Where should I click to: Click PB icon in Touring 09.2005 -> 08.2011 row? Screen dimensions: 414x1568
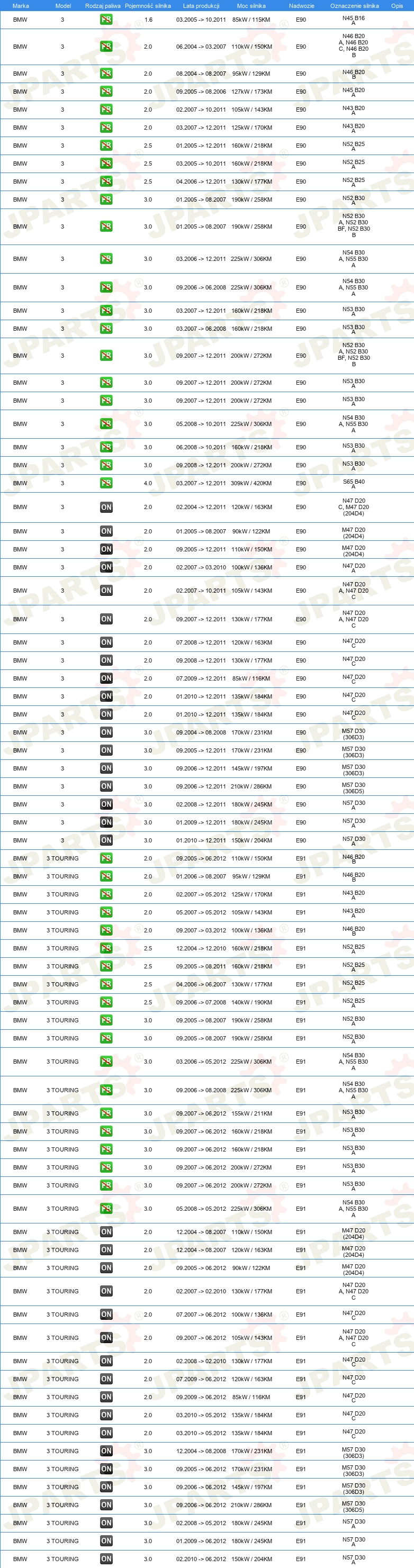(106, 966)
